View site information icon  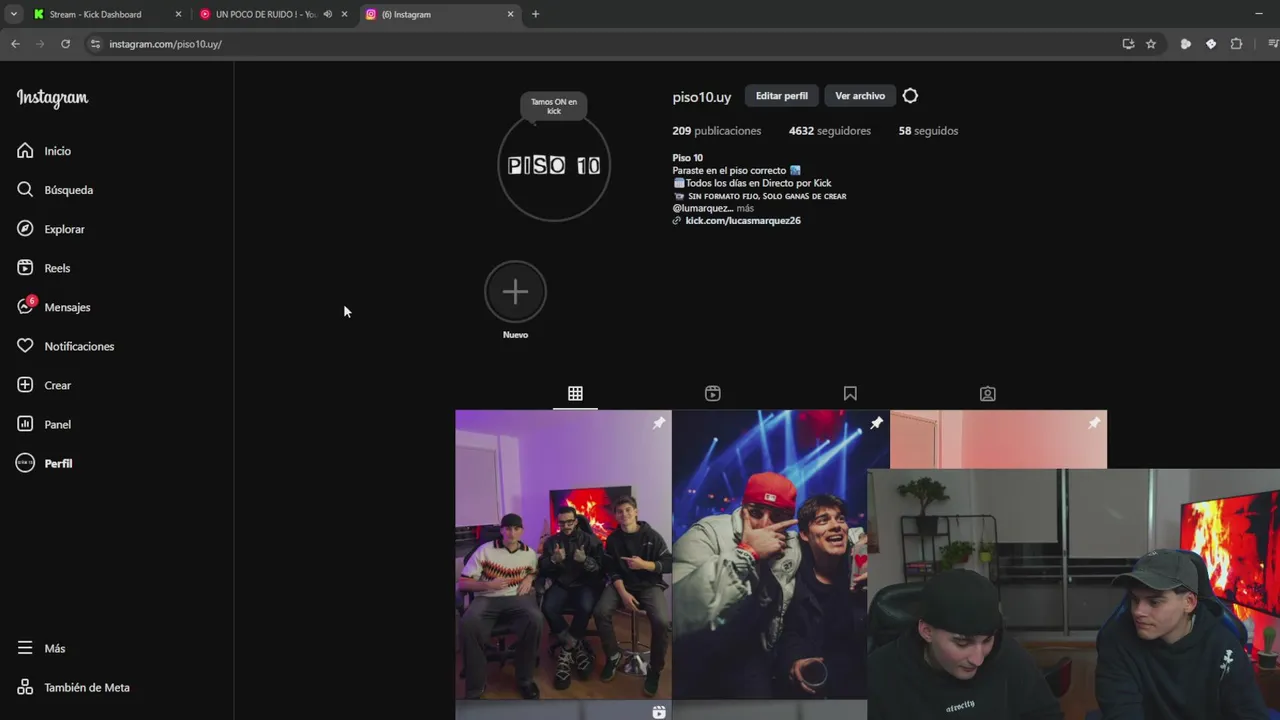click(x=95, y=44)
